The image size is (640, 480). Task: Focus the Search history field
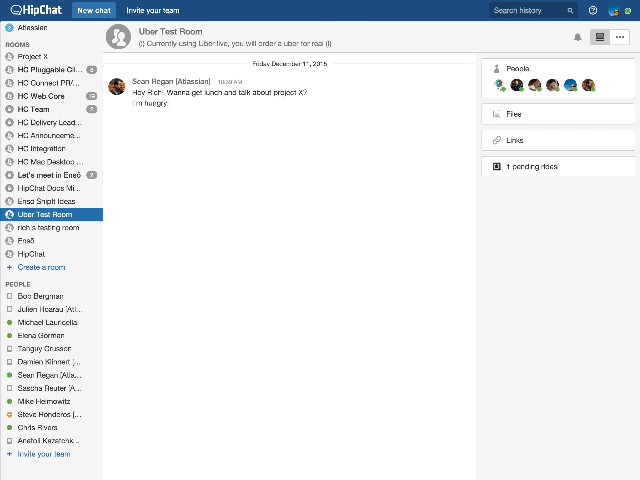click(528, 10)
